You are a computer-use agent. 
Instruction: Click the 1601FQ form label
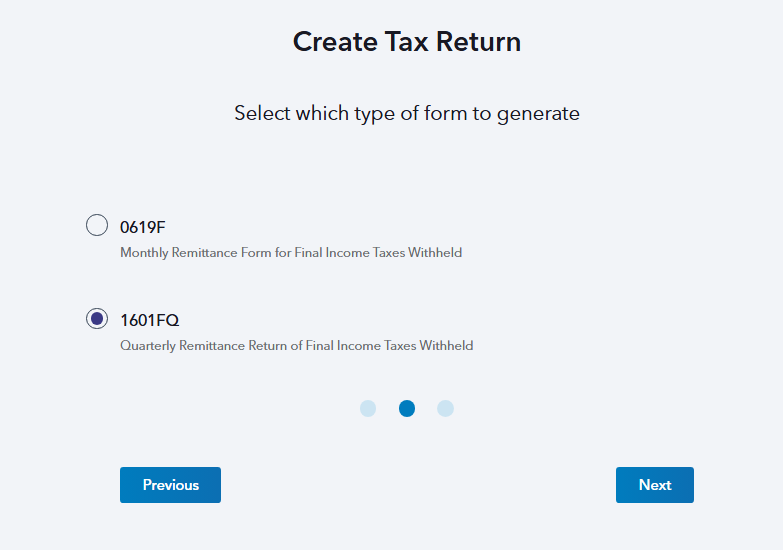(x=149, y=320)
